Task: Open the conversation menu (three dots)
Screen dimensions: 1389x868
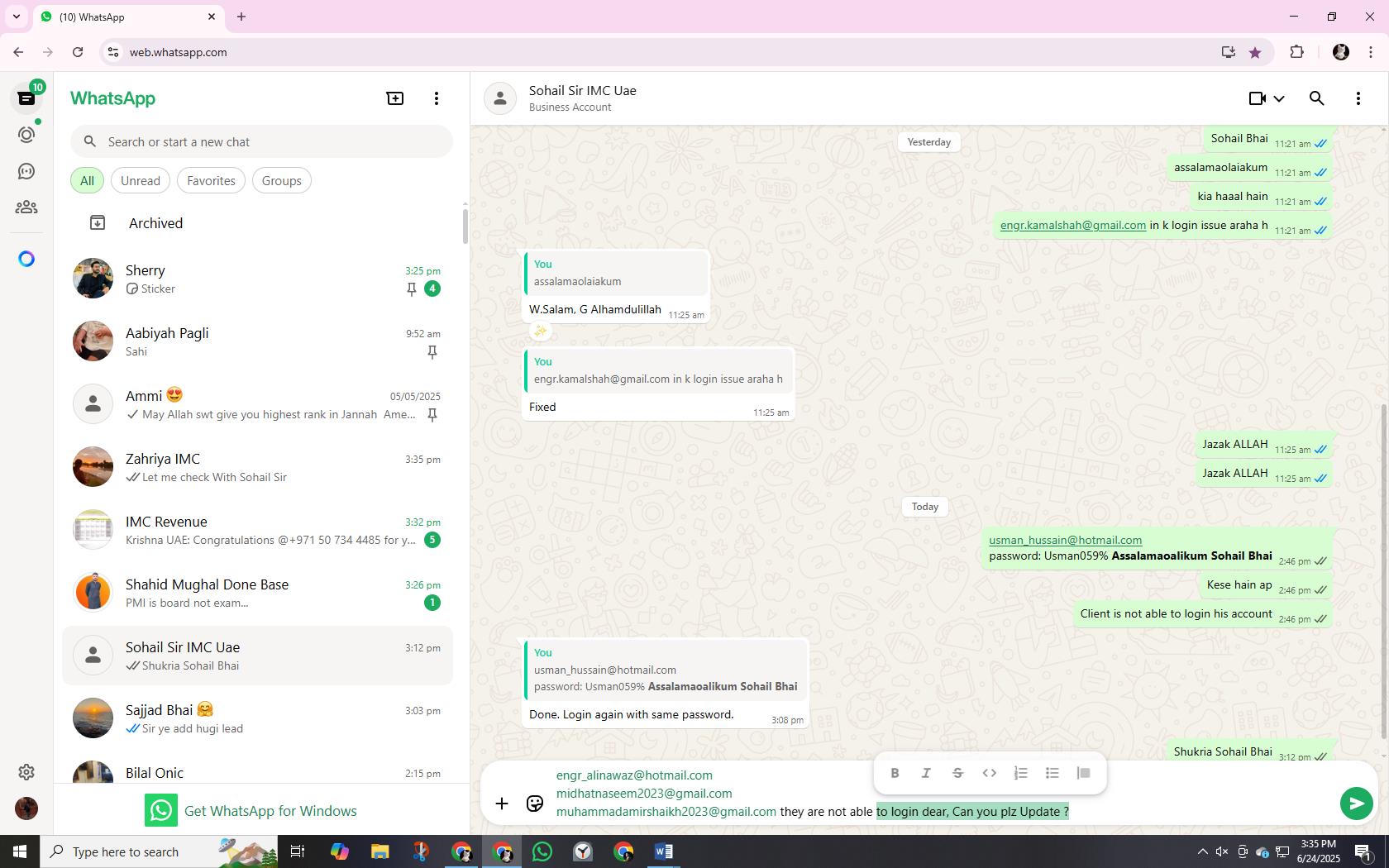Action: click(1358, 98)
